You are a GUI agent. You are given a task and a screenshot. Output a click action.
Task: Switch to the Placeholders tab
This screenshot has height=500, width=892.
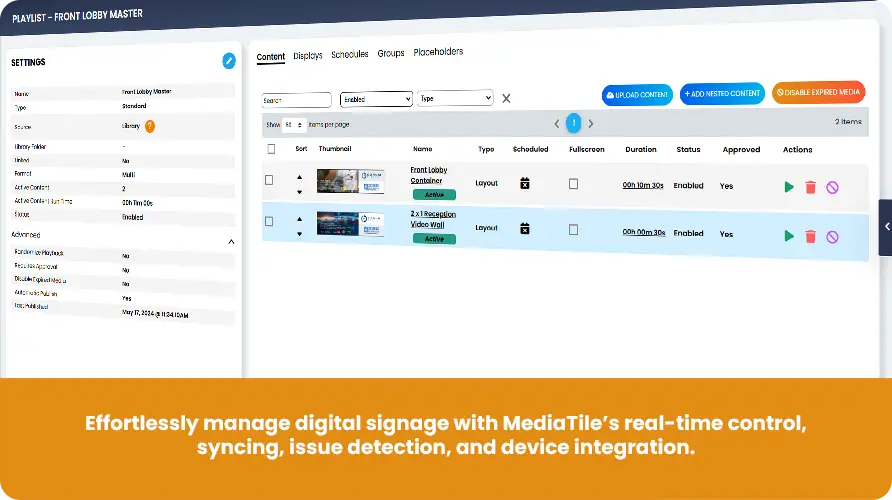438,52
